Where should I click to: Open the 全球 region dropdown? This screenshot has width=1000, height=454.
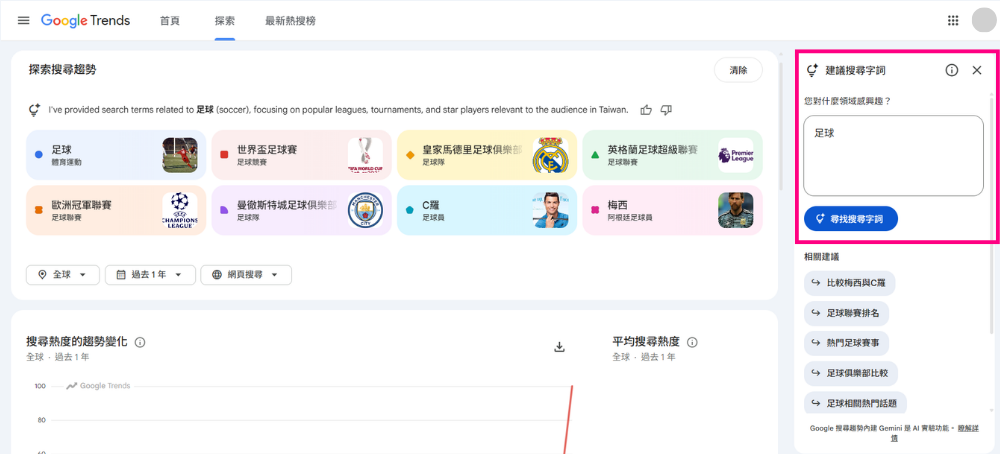coord(62,275)
